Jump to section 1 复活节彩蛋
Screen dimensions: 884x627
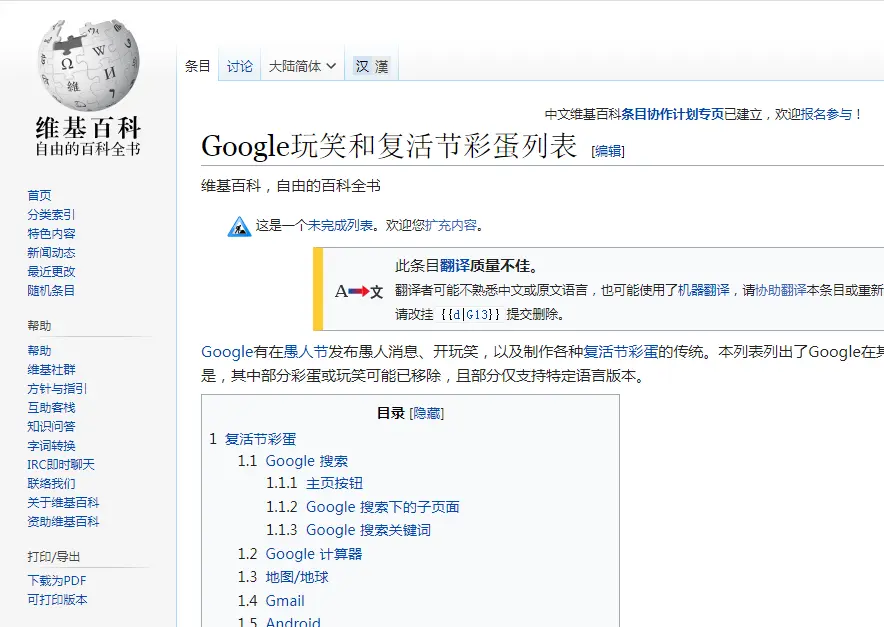pos(260,439)
